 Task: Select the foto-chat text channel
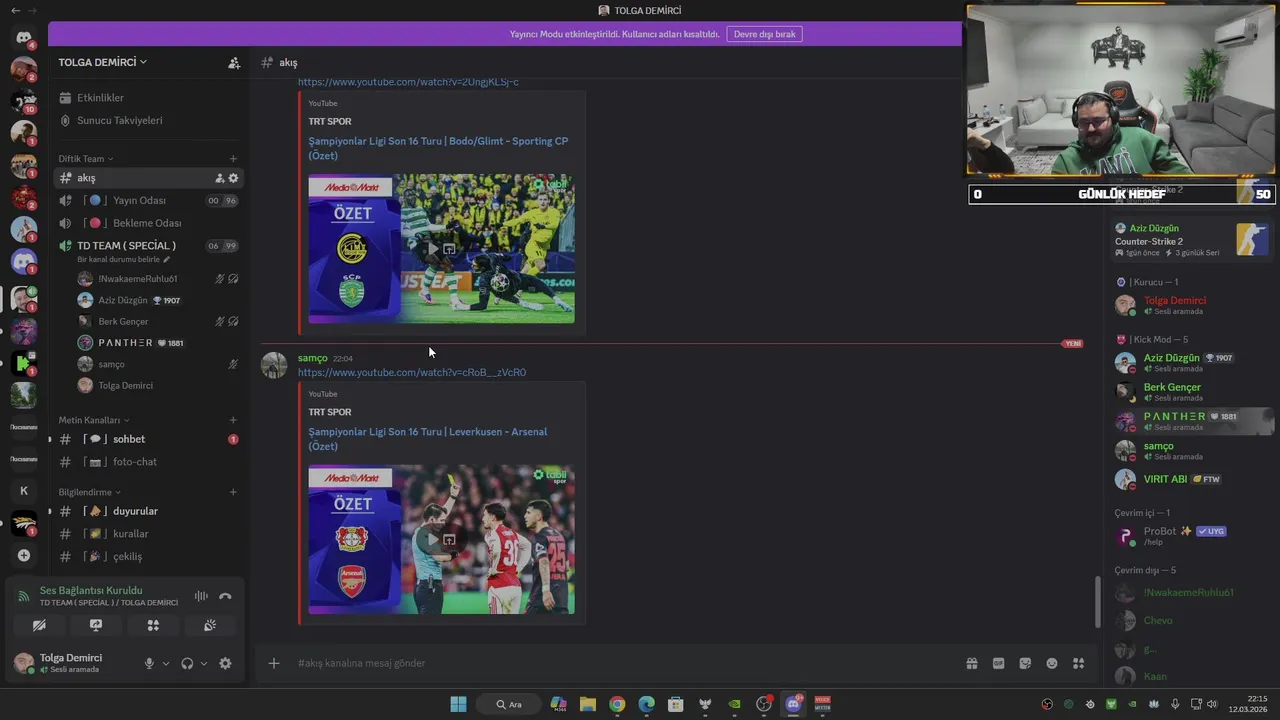(148, 462)
